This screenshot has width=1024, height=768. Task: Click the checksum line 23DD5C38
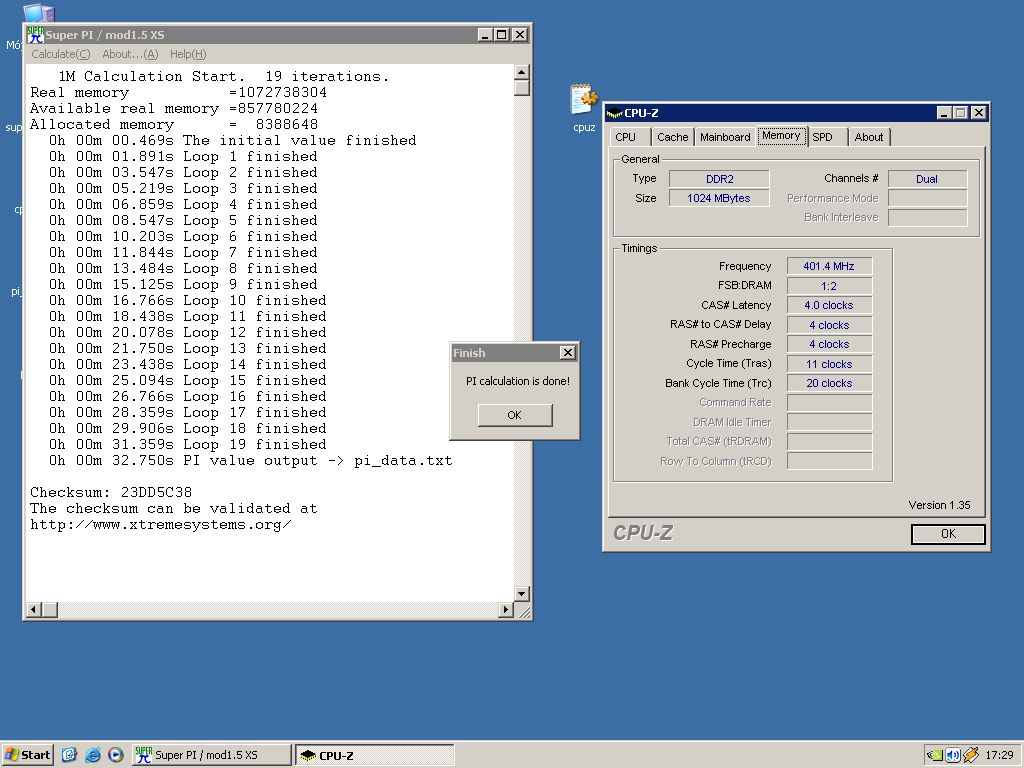coord(111,492)
